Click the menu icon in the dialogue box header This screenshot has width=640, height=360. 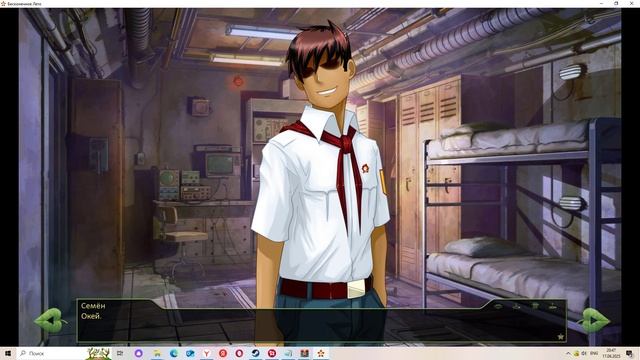click(x=535, y=306)
